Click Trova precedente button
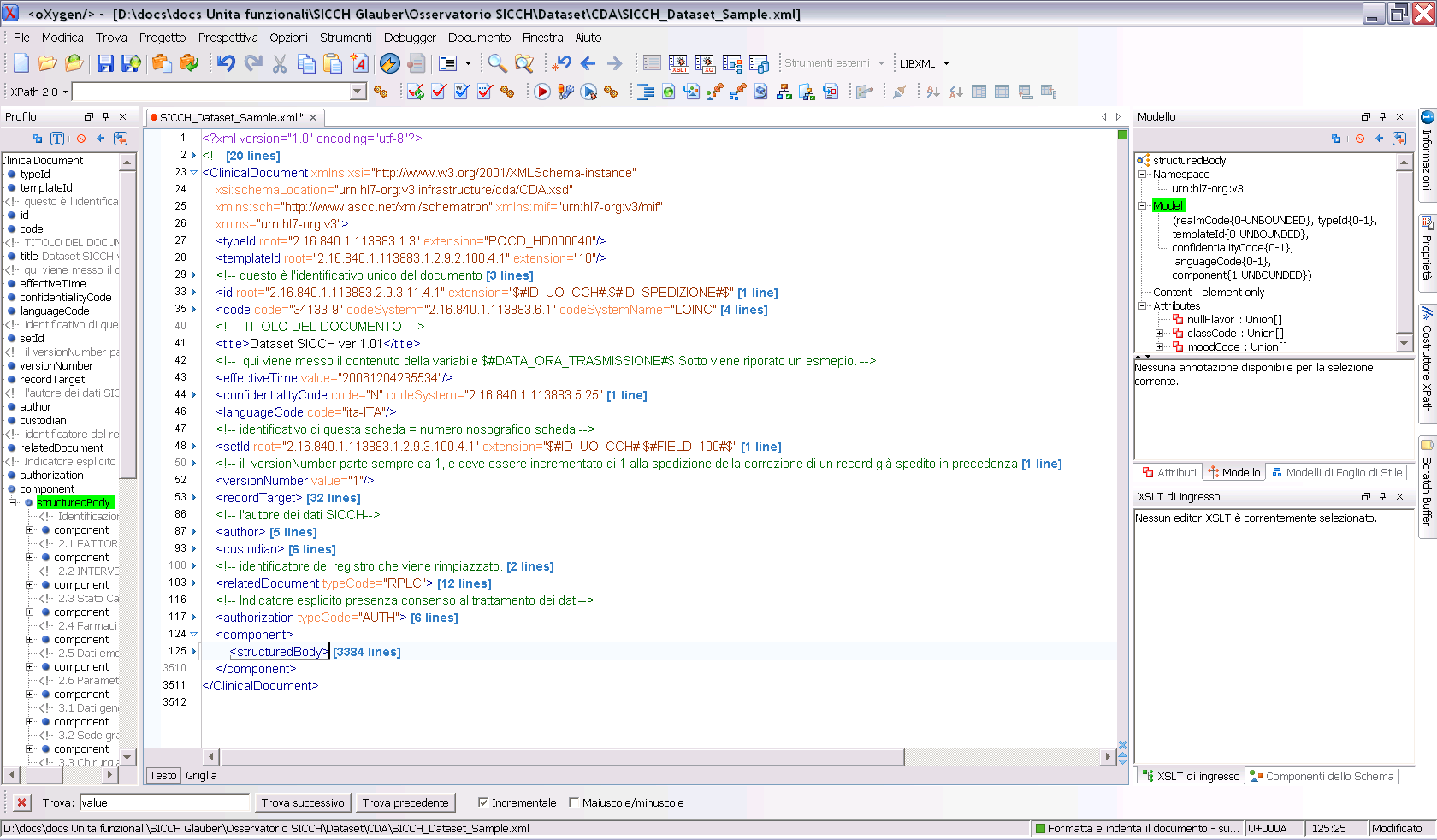Image resolution: width=1437 pixels, height=840 pixels. click(x=405, y=802)
